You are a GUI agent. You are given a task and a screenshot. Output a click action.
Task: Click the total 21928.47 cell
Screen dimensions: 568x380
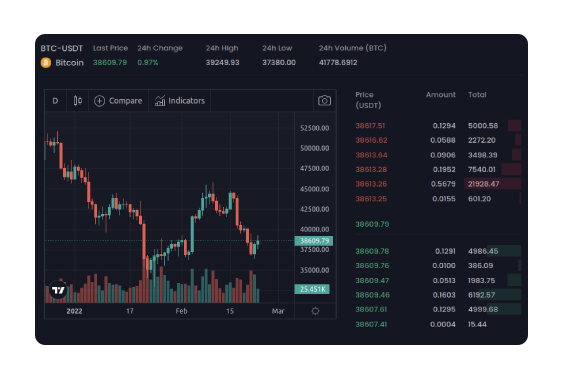click(483, 184)
